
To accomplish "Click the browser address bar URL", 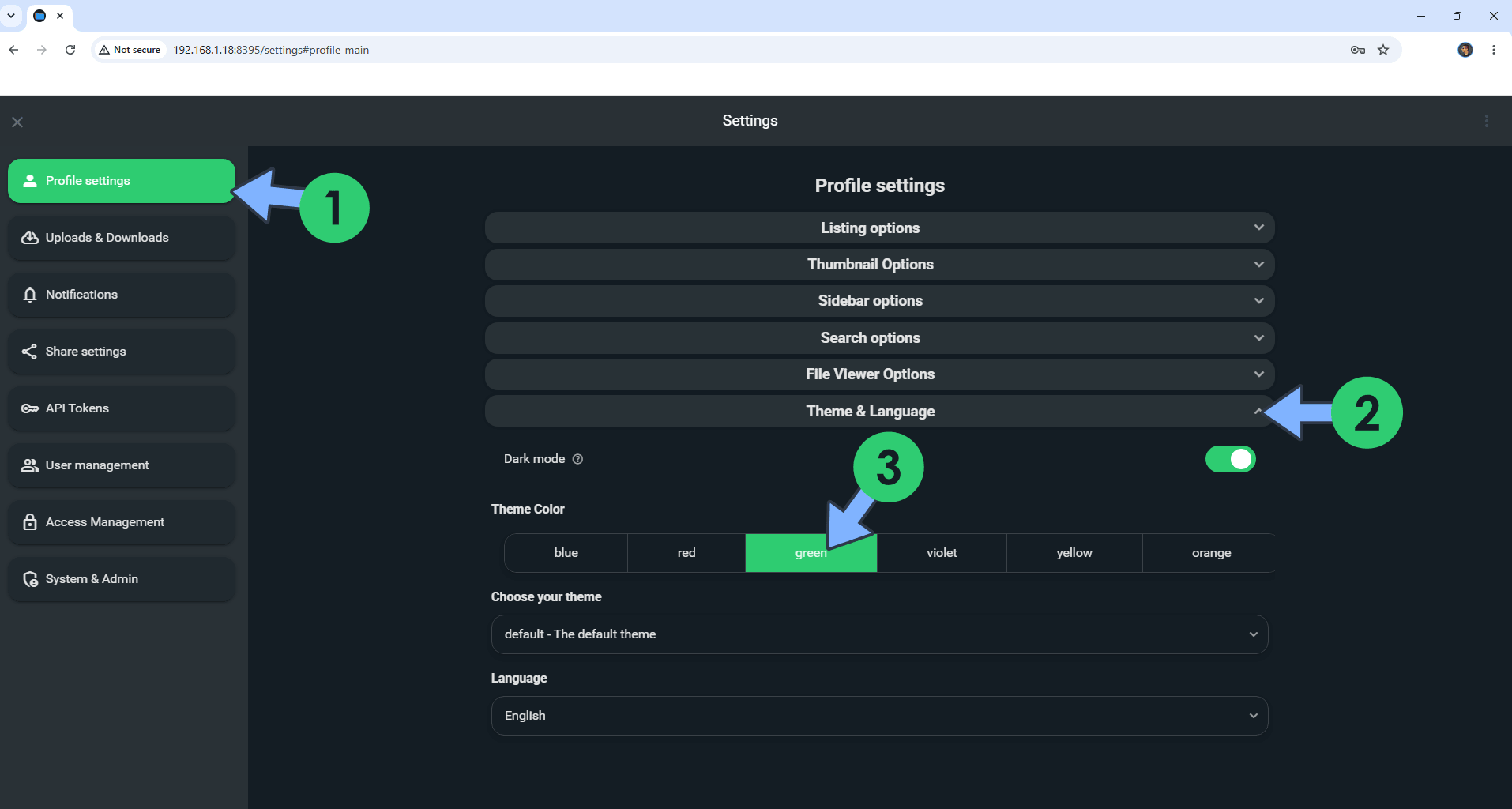I will pos(271,50).
